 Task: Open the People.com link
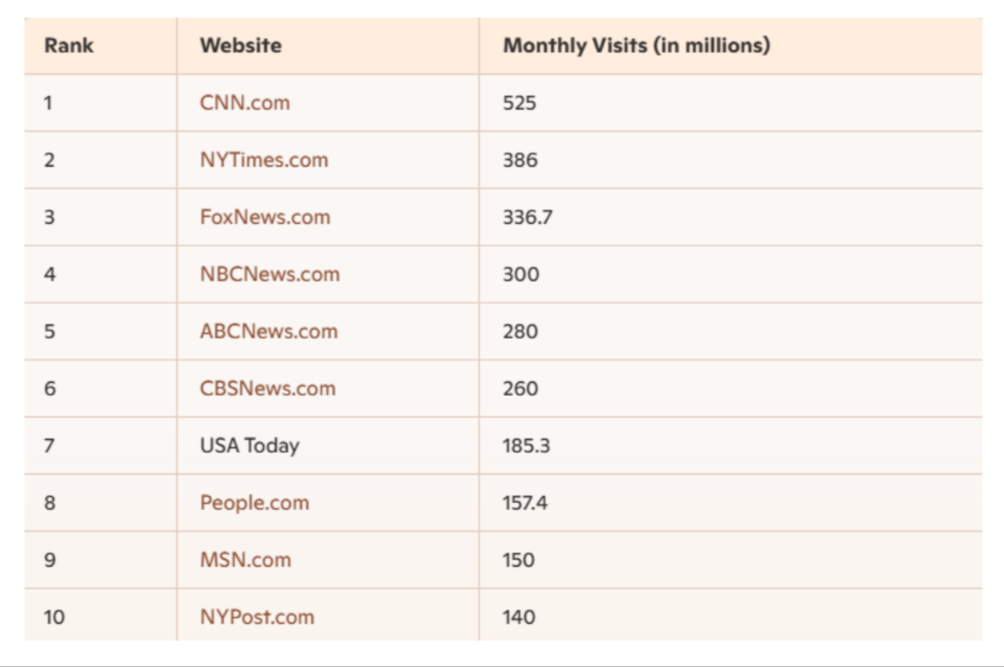(254, 503)
